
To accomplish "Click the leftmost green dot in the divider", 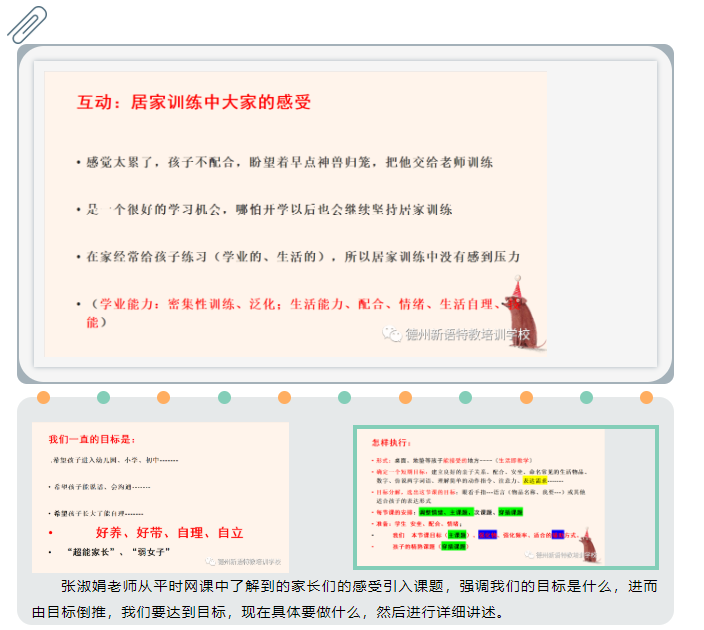I will click(x=103, y=397).
